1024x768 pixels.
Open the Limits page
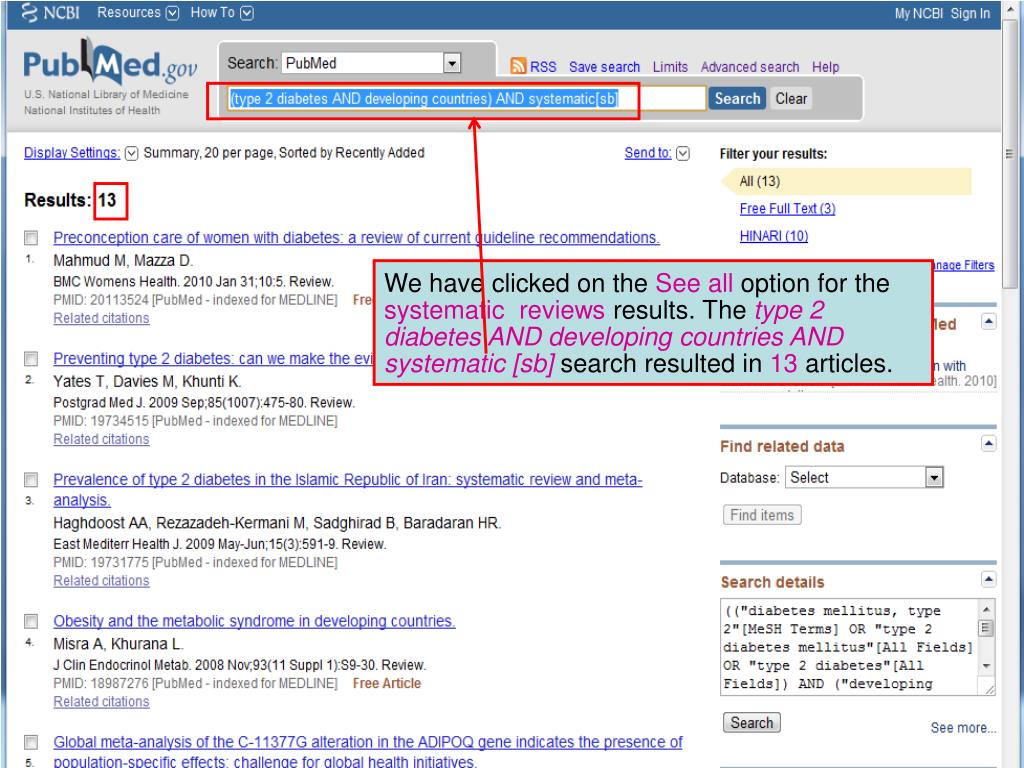(670, 67)
